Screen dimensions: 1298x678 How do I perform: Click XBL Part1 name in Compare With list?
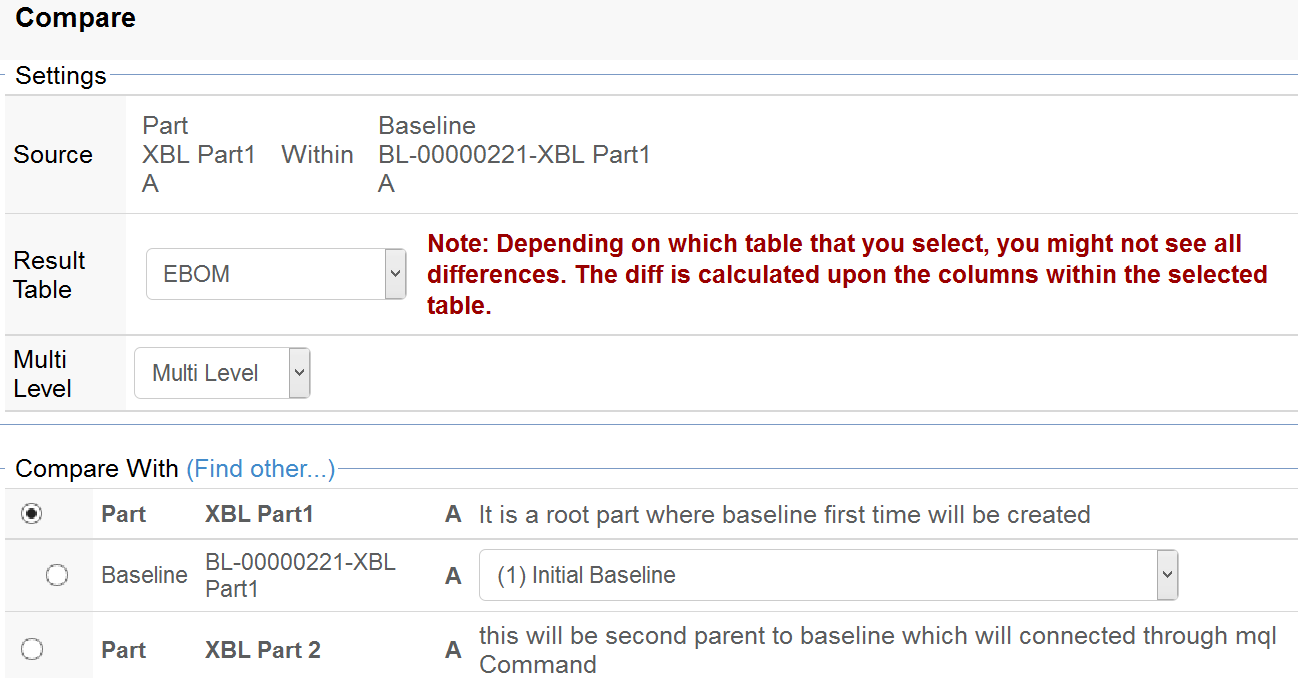tap(259, 514)
